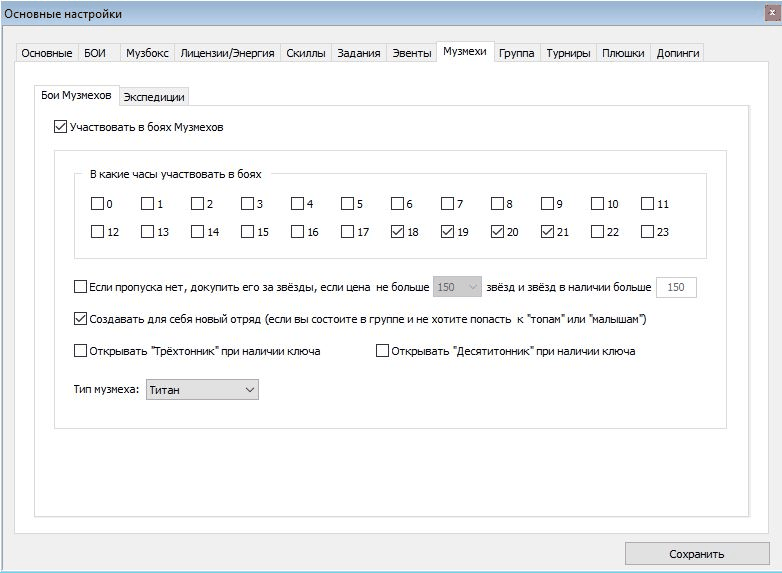This screenshot has width=782, height=573.
Task: Switch to the Эвенты tab
Action: pos(412,53)
